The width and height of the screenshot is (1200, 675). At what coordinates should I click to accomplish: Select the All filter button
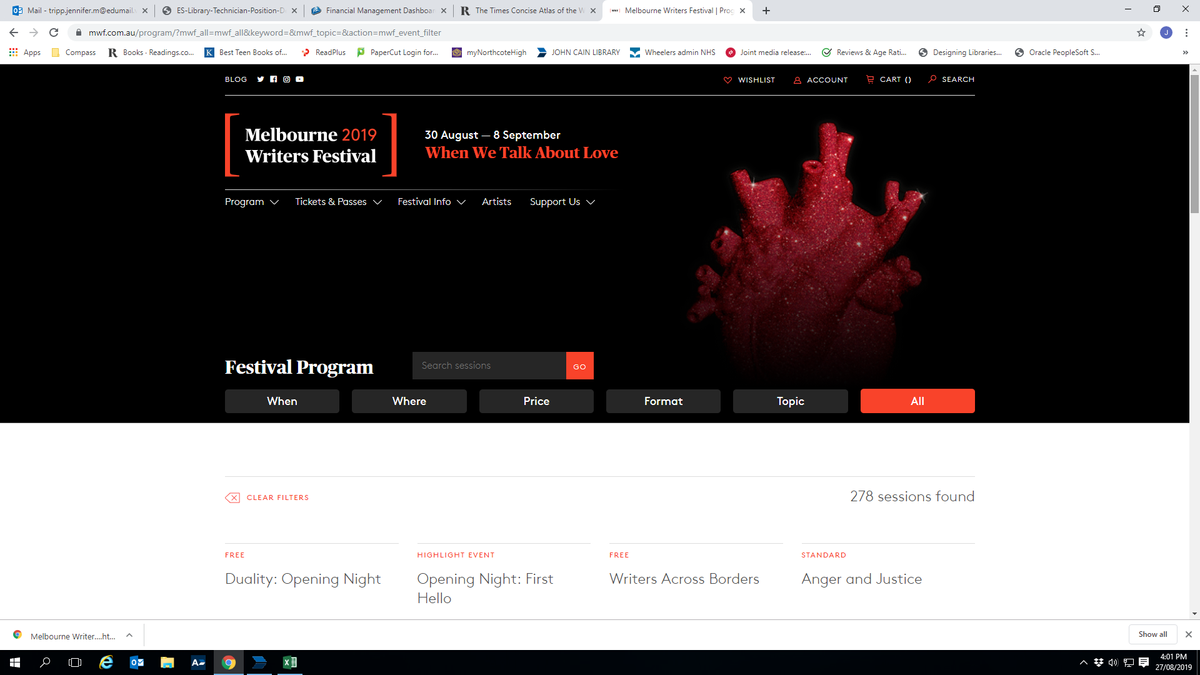click(918, 401)
